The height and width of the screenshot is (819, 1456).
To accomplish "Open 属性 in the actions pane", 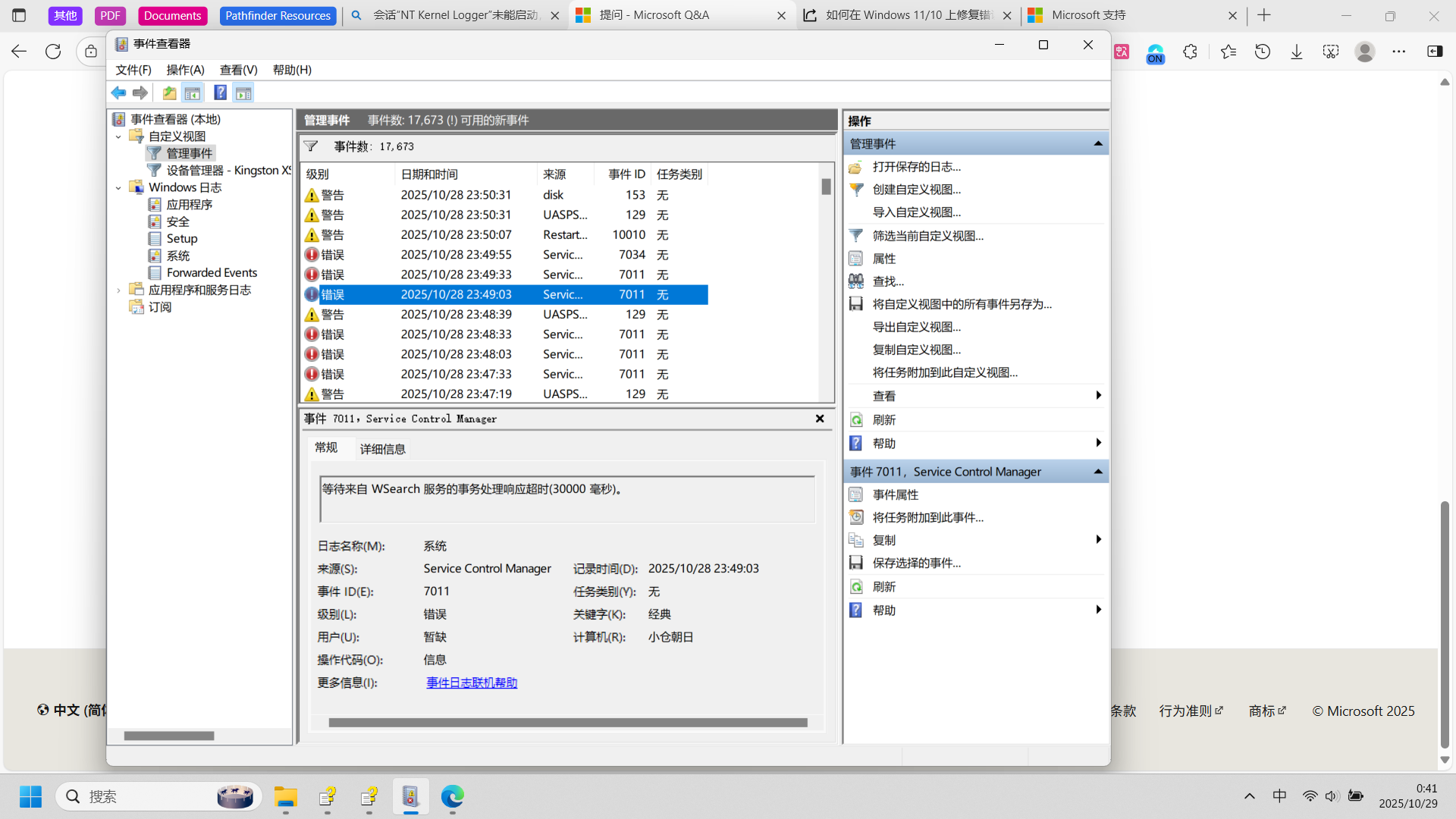I will pyautogui.click(x=883, y=259).
